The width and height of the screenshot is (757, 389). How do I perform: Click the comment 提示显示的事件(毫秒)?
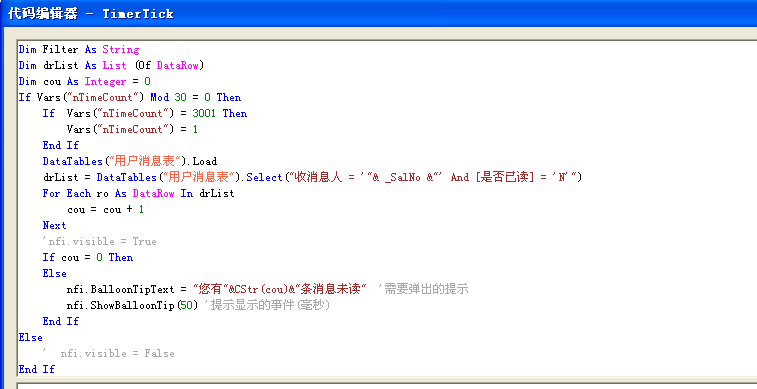coord(267,305)
